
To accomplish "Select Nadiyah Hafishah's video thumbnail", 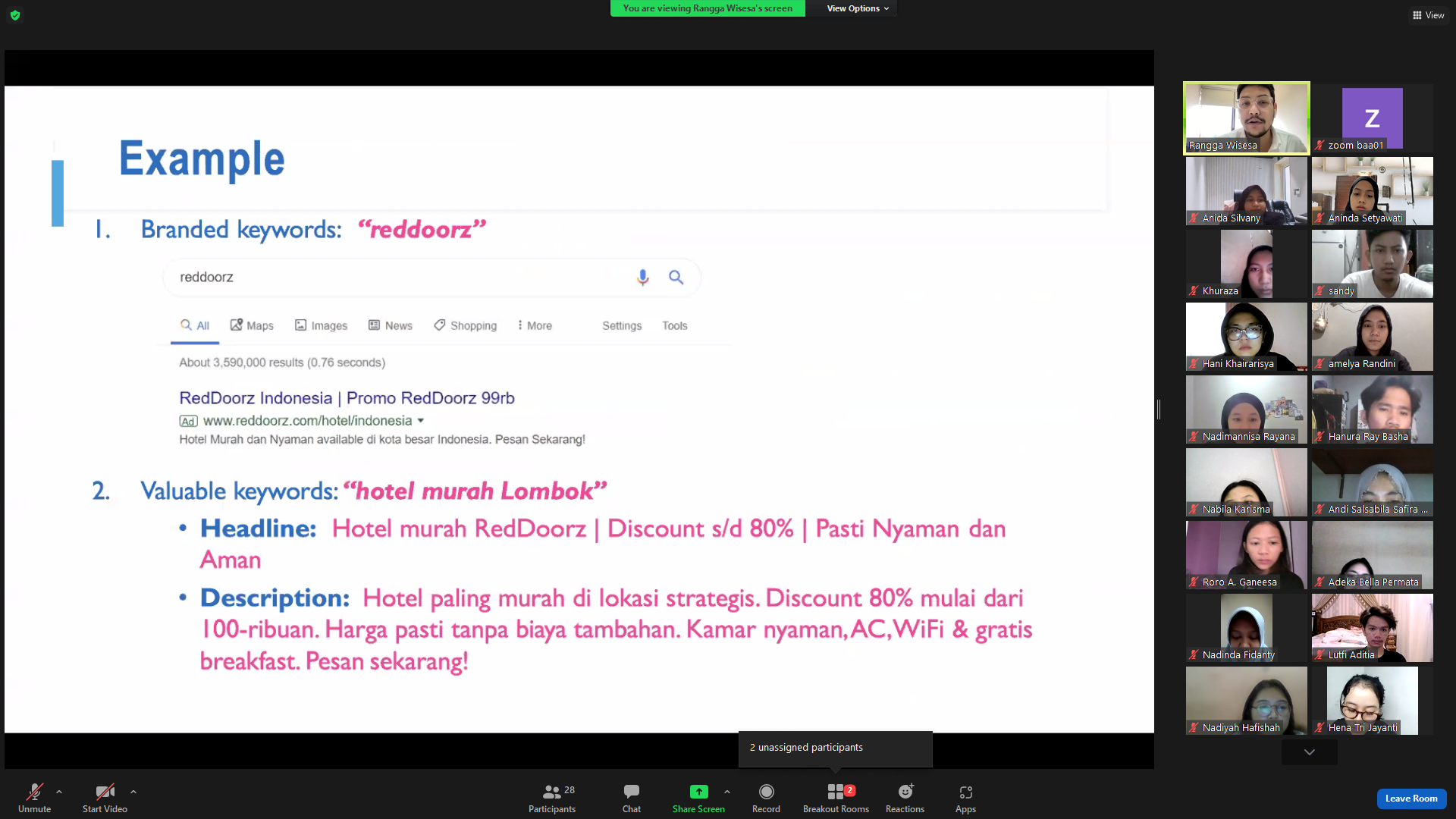I will (1247, 701).
